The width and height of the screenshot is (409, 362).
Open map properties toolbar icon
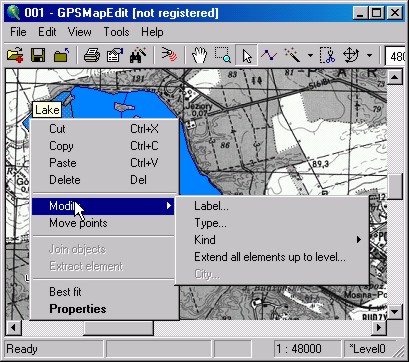coord(114,55)
